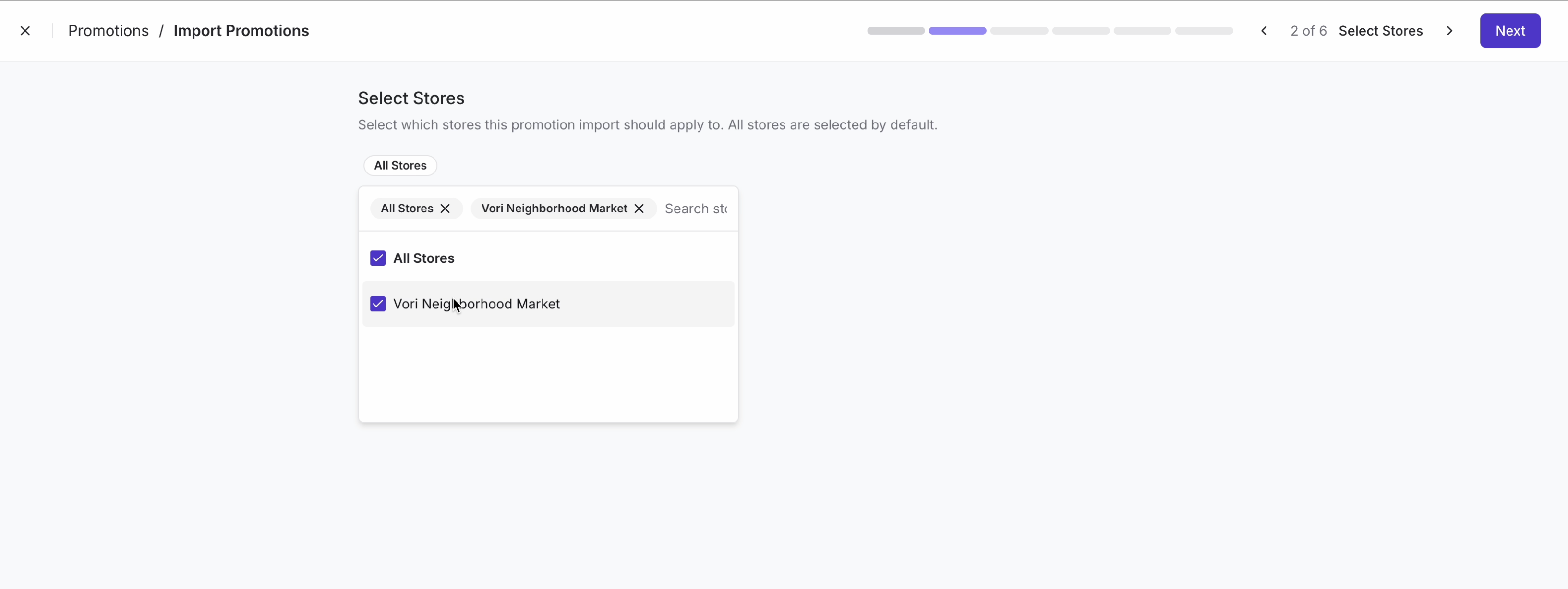Select the Vori Neighborhood Market row label
This screenshot has width=1568, height=589.
click(x=476, y=304)
